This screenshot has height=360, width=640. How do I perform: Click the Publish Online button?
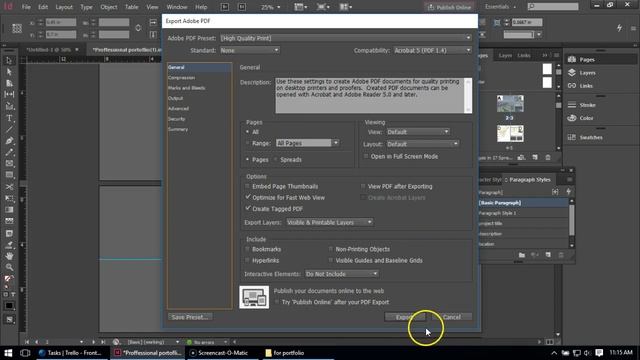(449, 7)
